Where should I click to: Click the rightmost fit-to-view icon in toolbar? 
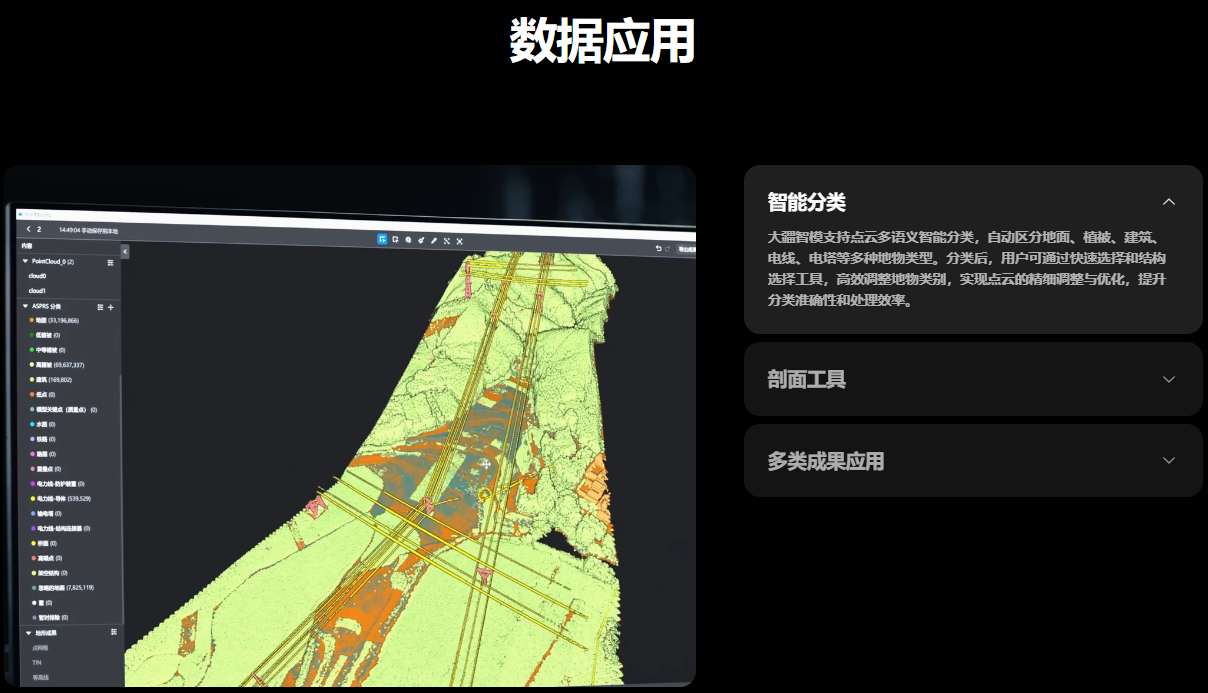coord(460,241)
